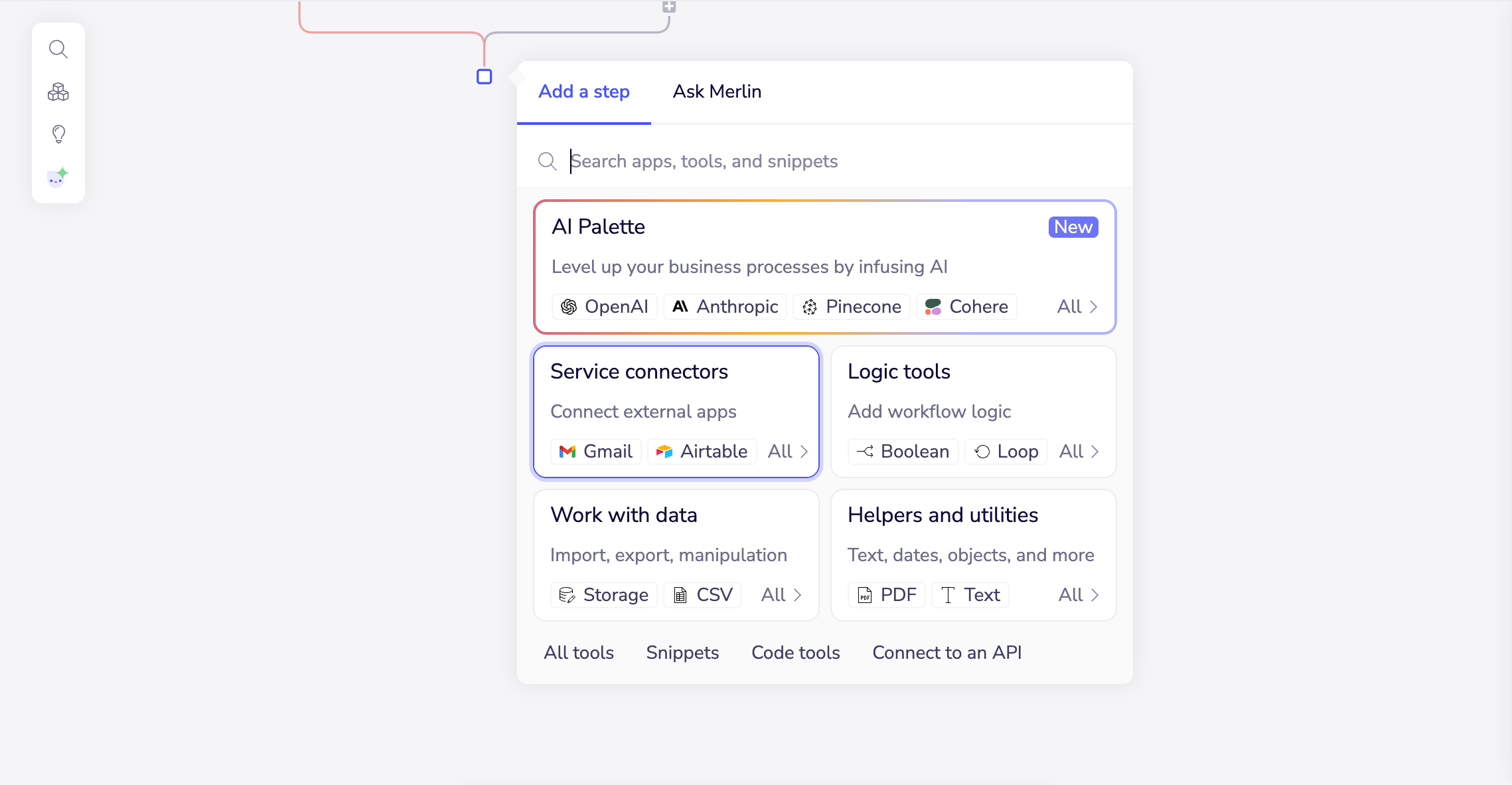Pick the Cohere connector chip
Viewport: 1512px width, 785px height.
(966, 307)
